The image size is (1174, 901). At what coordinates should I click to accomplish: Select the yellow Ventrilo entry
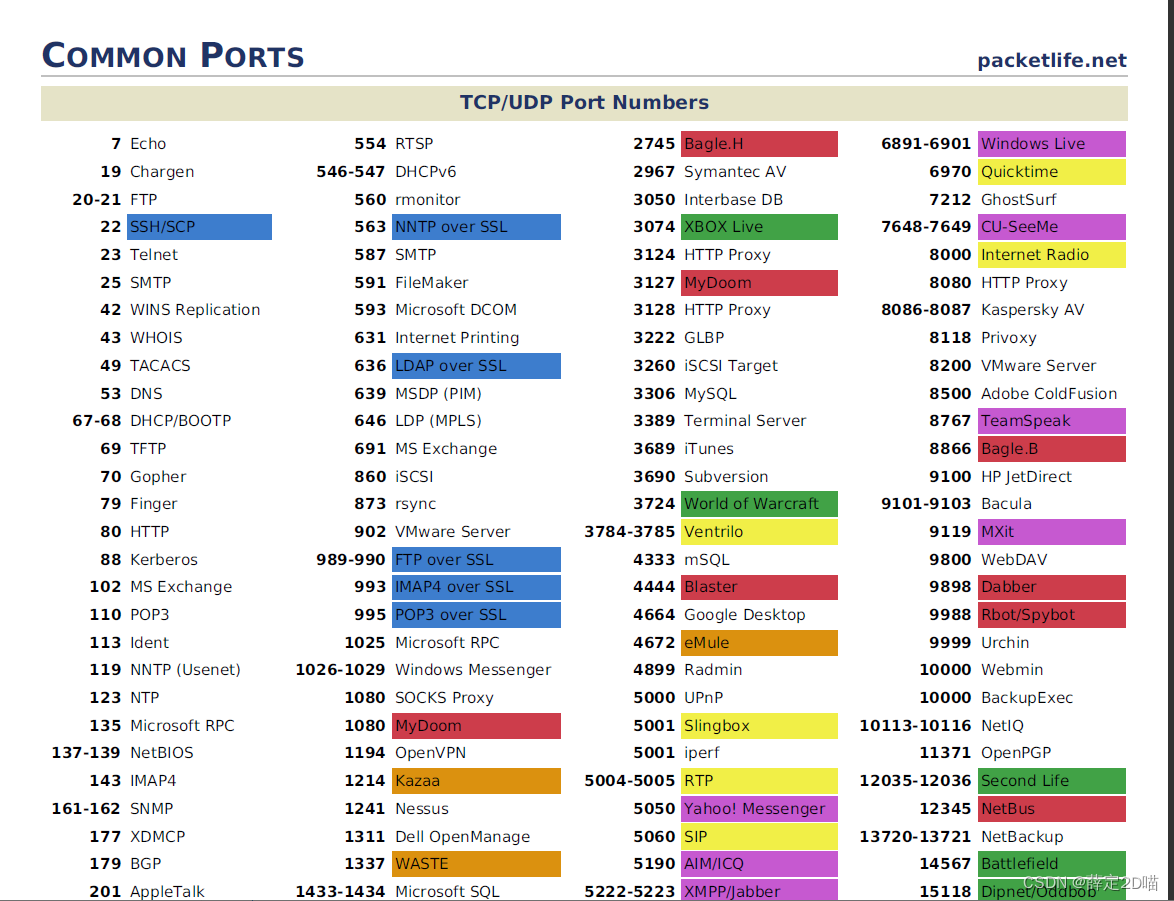pyautogui.click(x=759, y=532)
